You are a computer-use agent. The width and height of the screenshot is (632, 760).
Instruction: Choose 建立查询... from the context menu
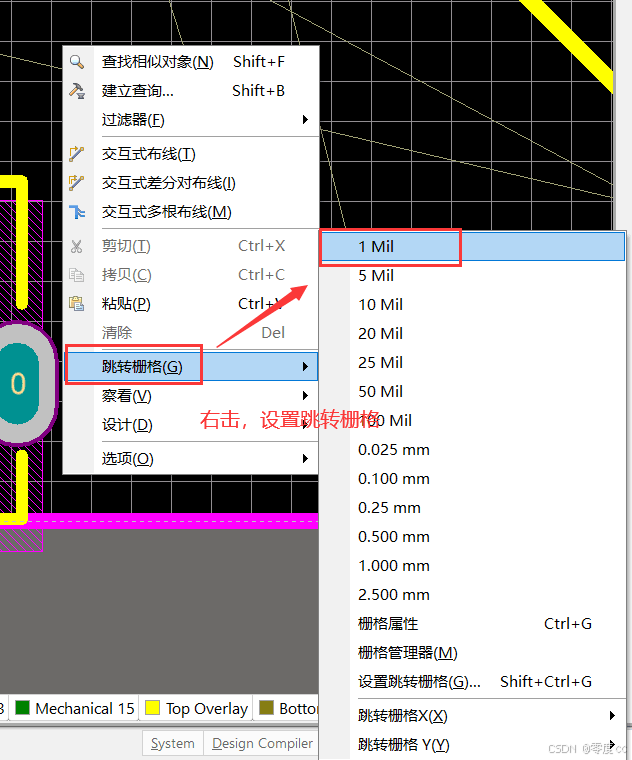click(x=191, y=91)
